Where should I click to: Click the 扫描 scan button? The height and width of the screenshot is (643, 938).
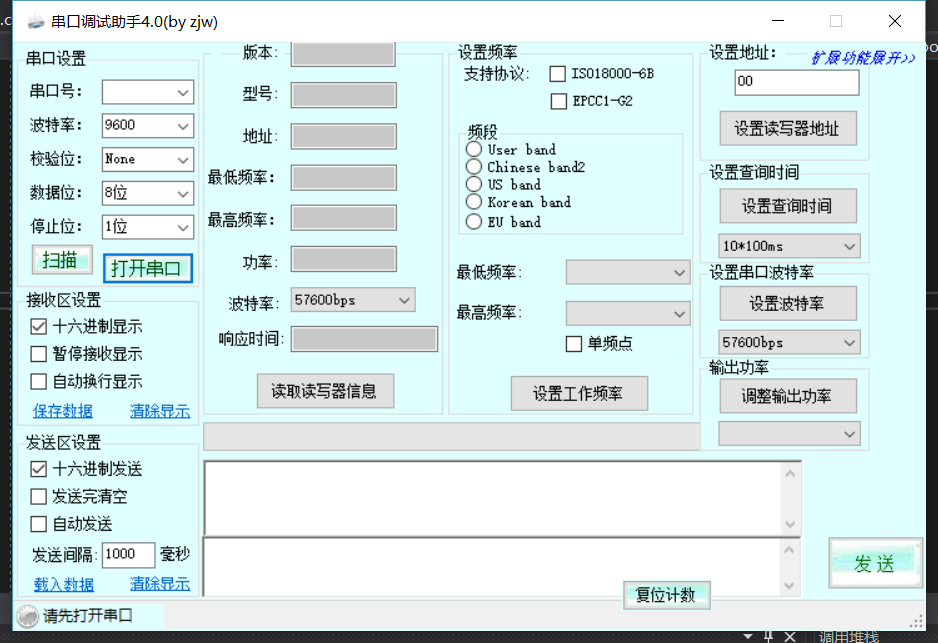click(62, 260)
